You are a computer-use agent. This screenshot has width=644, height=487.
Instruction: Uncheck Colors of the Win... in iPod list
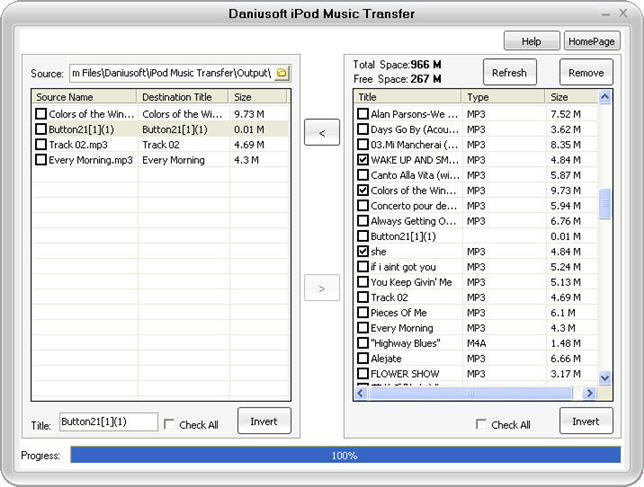363,191
